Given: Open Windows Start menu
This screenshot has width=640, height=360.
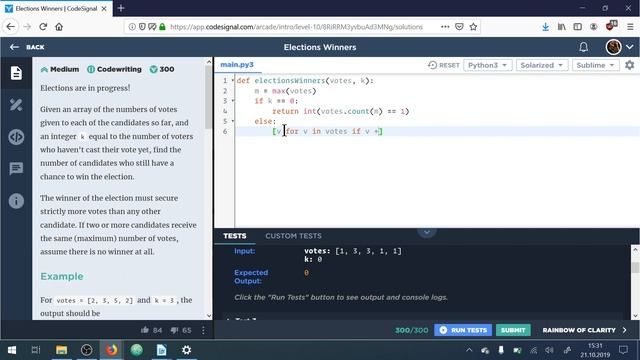Looking at the screenshot, I should pyautogui.click(x=12, y=350).
